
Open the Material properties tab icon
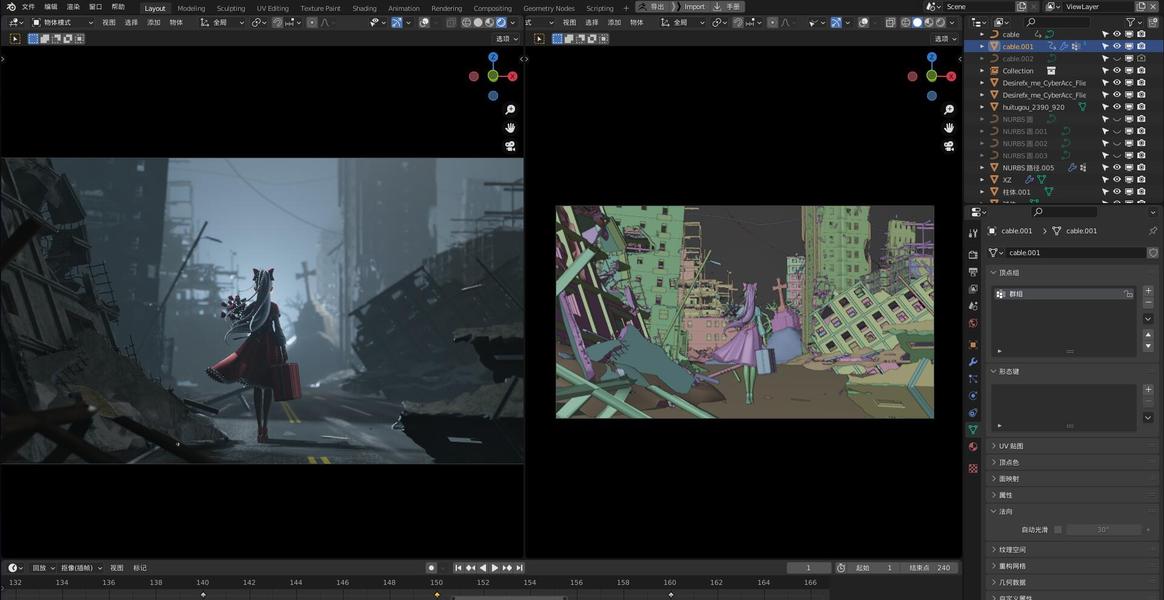pyautogui.click(x=973, y=447)
